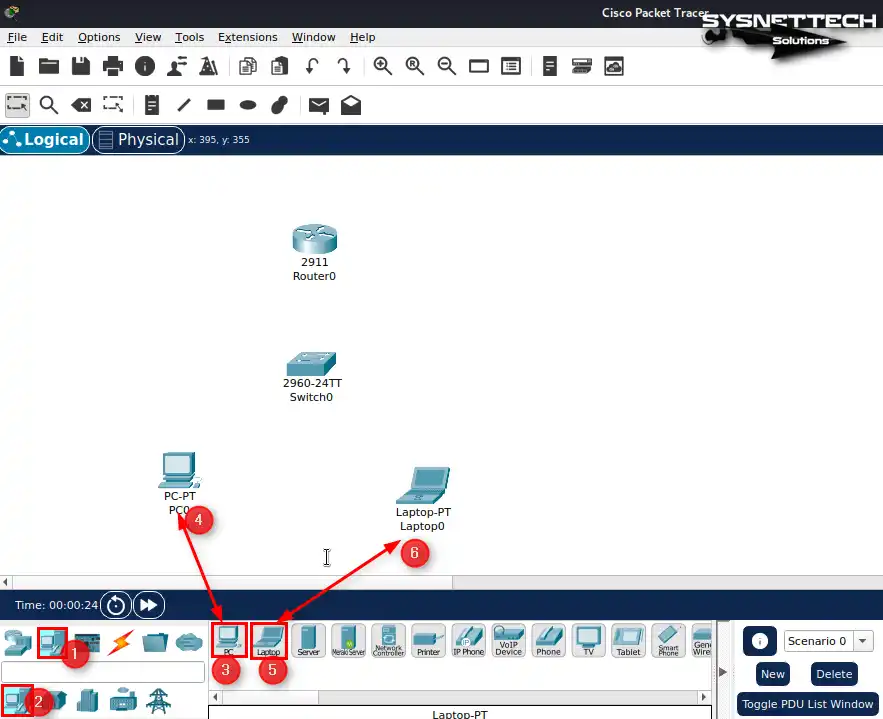Click the Fast Forward Time button

point(149,605)
